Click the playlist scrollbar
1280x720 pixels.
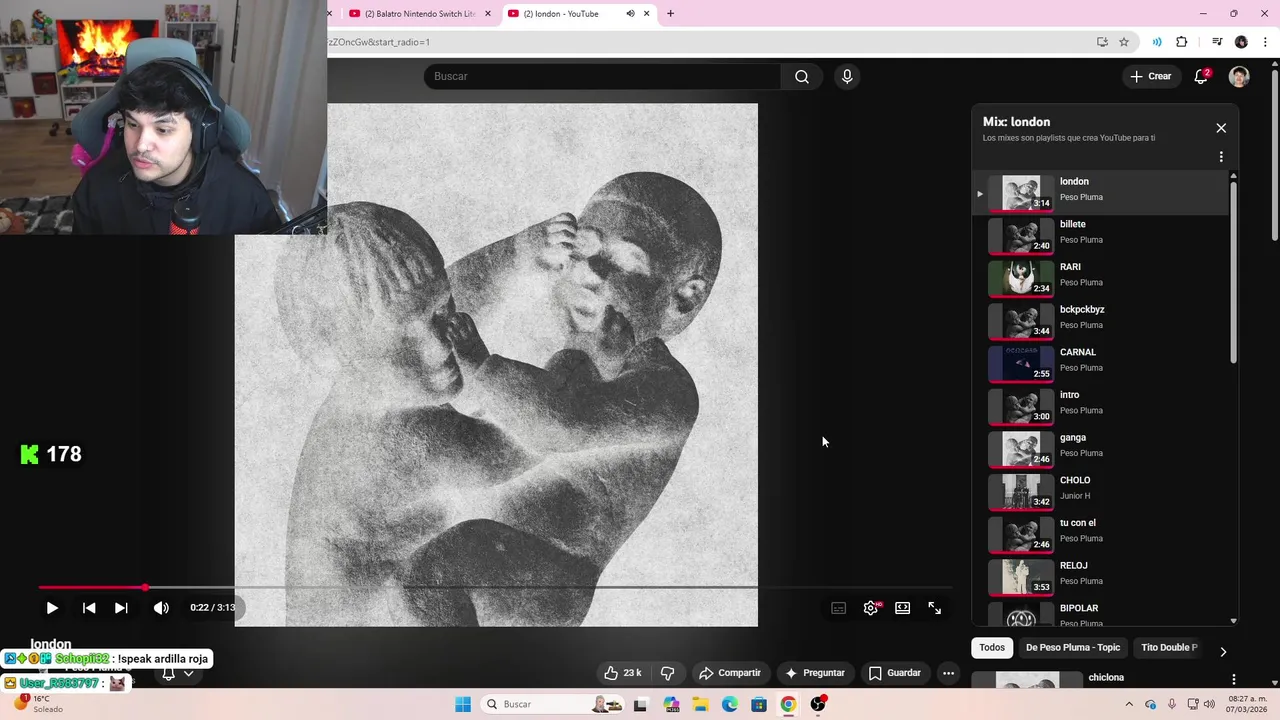click(1233, 272)
